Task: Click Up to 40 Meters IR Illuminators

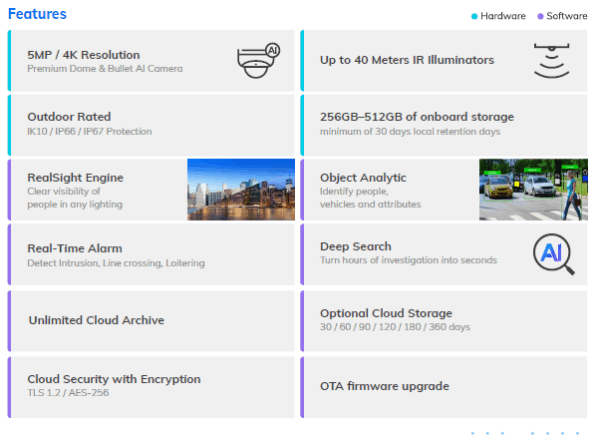Action: (x=406, y=60)
